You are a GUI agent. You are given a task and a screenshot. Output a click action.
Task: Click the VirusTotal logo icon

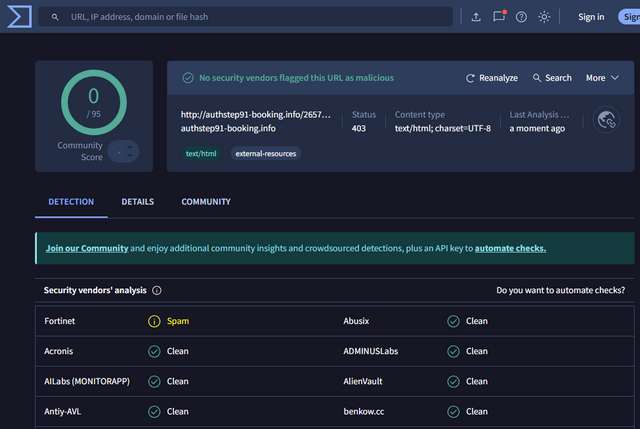[19, 16]
